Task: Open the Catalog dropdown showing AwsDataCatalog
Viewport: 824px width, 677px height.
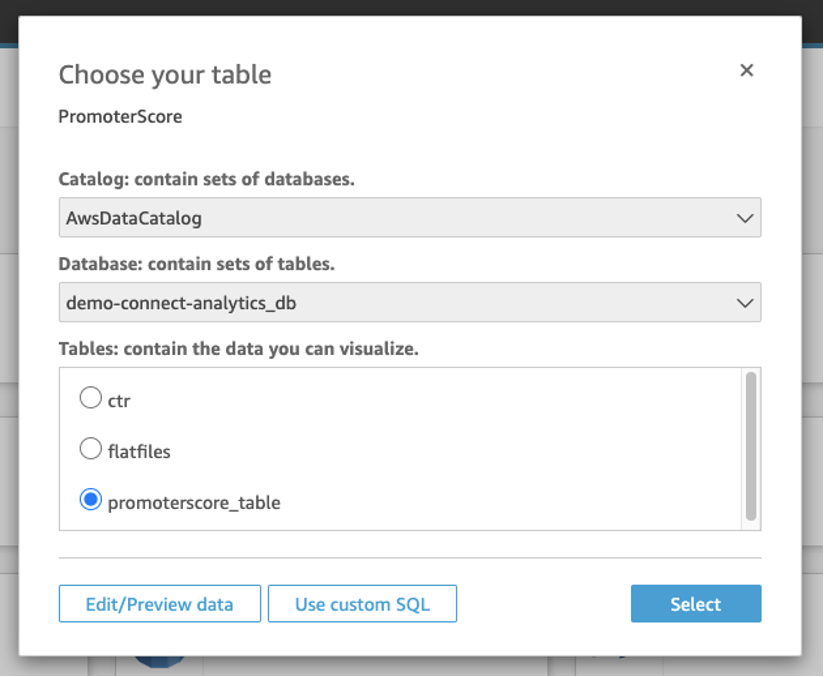Action: pos(410,218)
